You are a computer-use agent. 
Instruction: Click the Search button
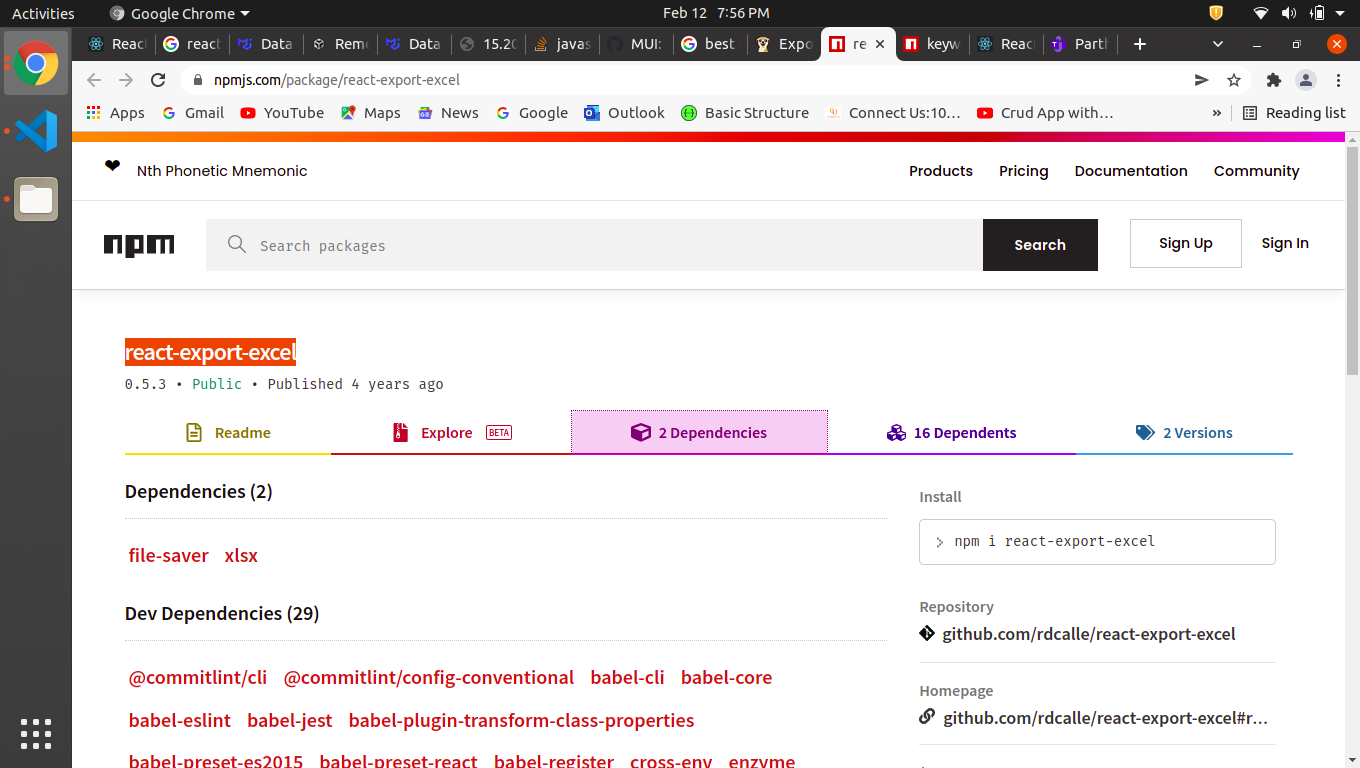(1040, 245)
